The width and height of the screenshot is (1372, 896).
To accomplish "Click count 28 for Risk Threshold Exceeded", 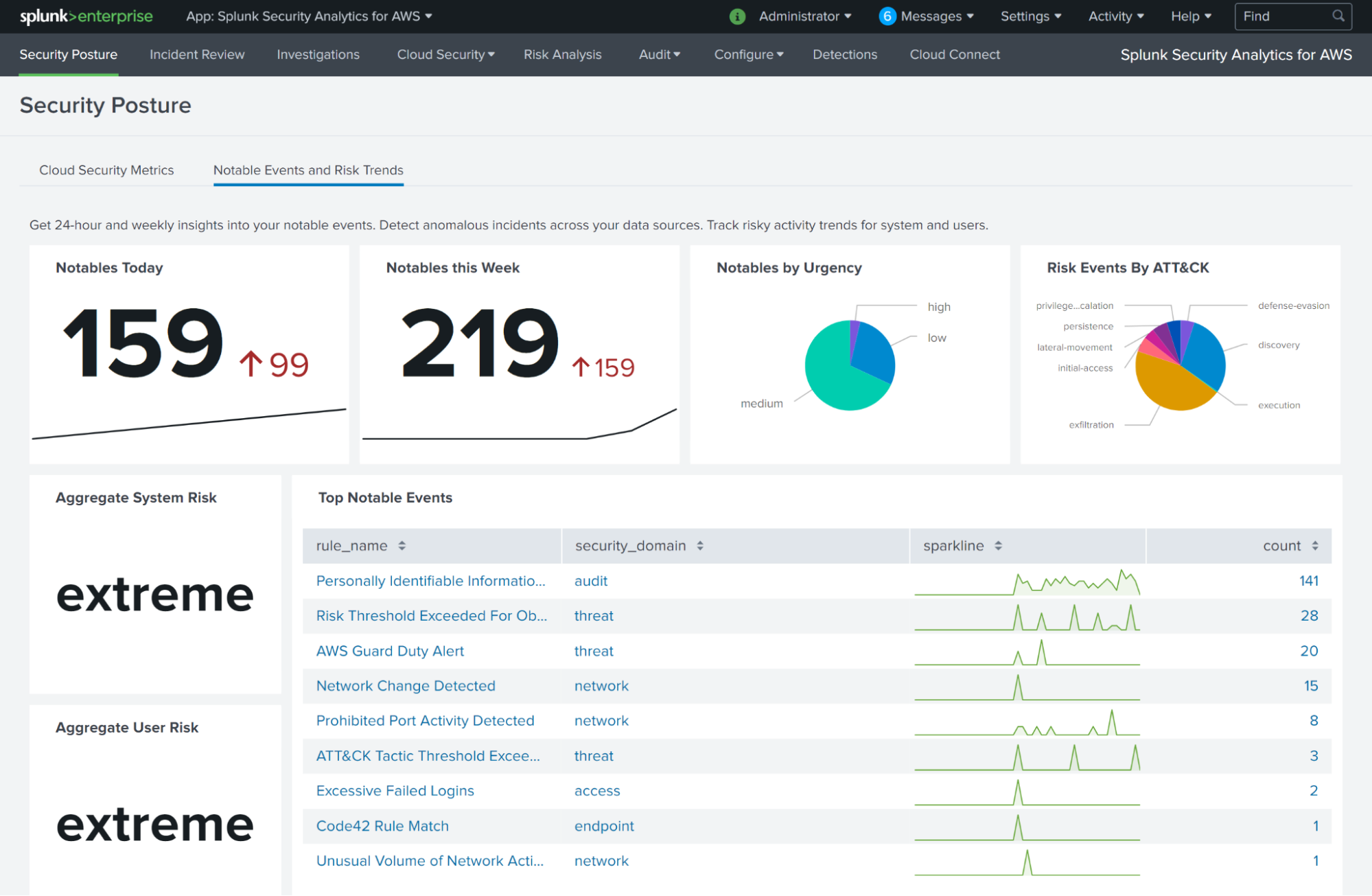I will [1309, 616].
